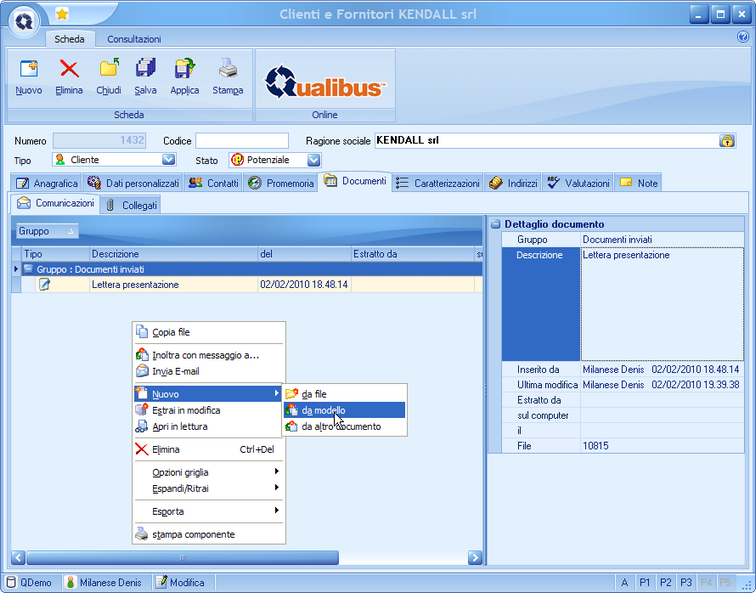Choose 'Copia file' from context menu
This screenshot has height=593, width=756.
tap(170, 332)
